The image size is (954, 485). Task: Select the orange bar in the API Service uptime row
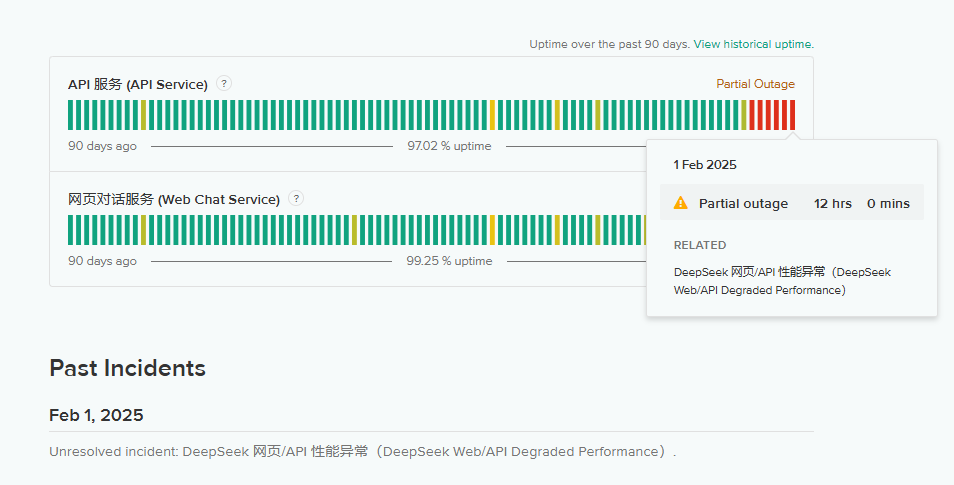coord(492,115)
